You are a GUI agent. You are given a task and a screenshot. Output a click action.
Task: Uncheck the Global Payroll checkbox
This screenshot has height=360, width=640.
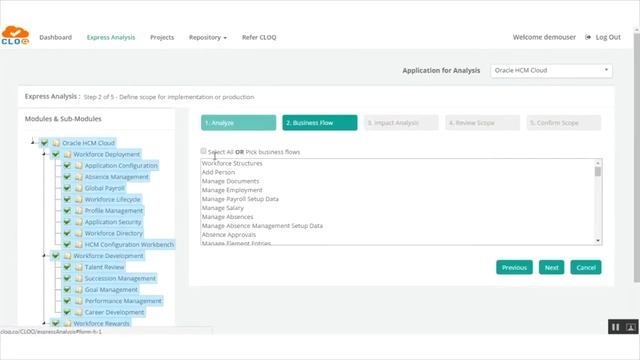coord(67,188)
